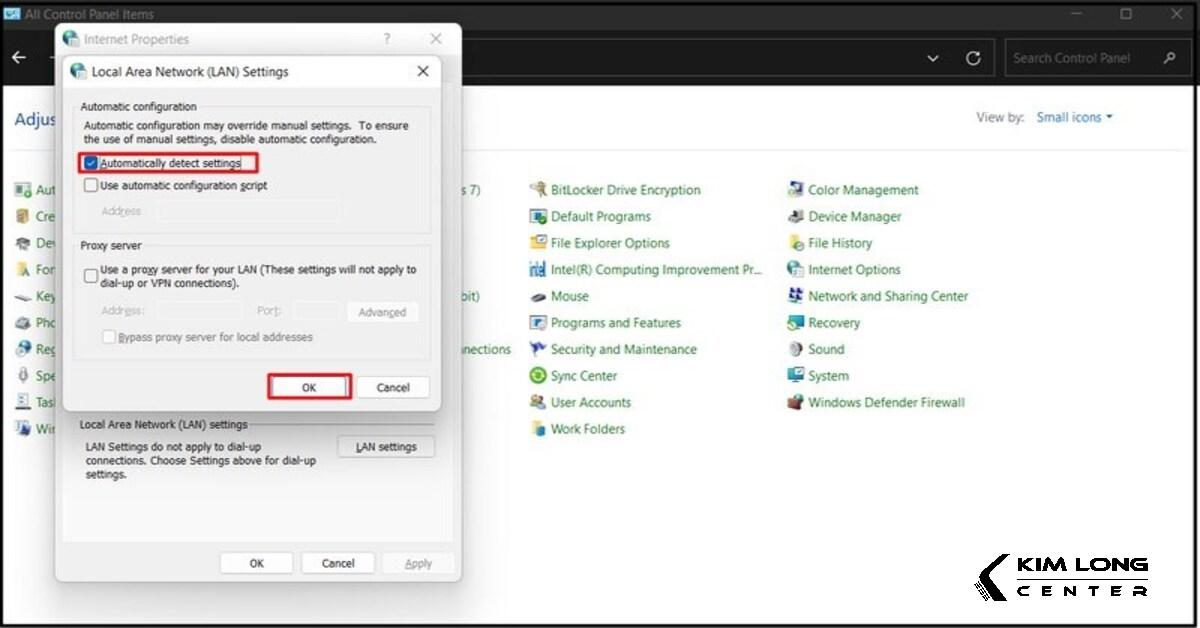Open the User Accounts link
This screenshot has height=628, width=1200.
point(590,403)
